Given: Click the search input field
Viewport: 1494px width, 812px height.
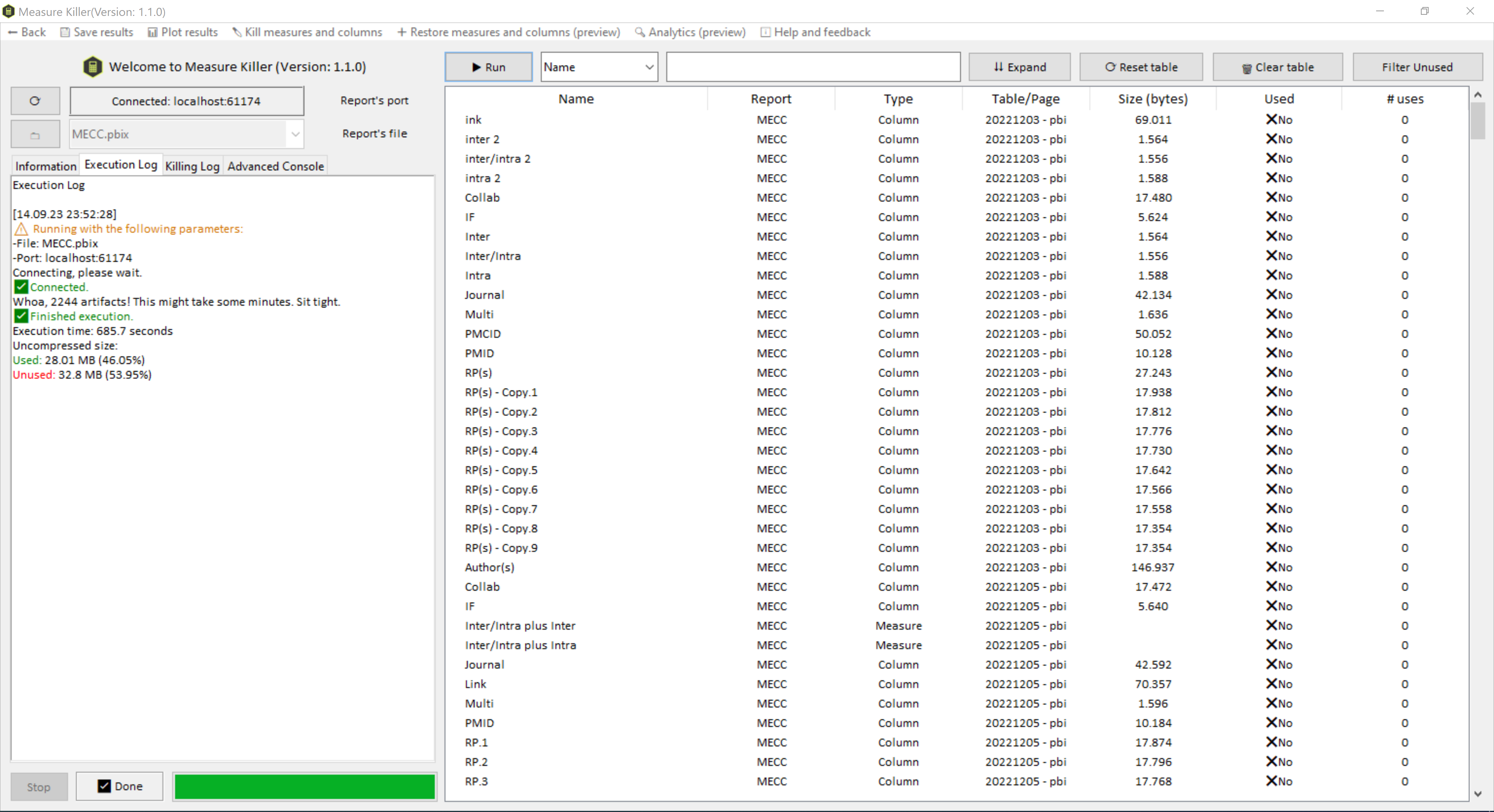Looking at the screenshot, I should click(x=812, y=67).
